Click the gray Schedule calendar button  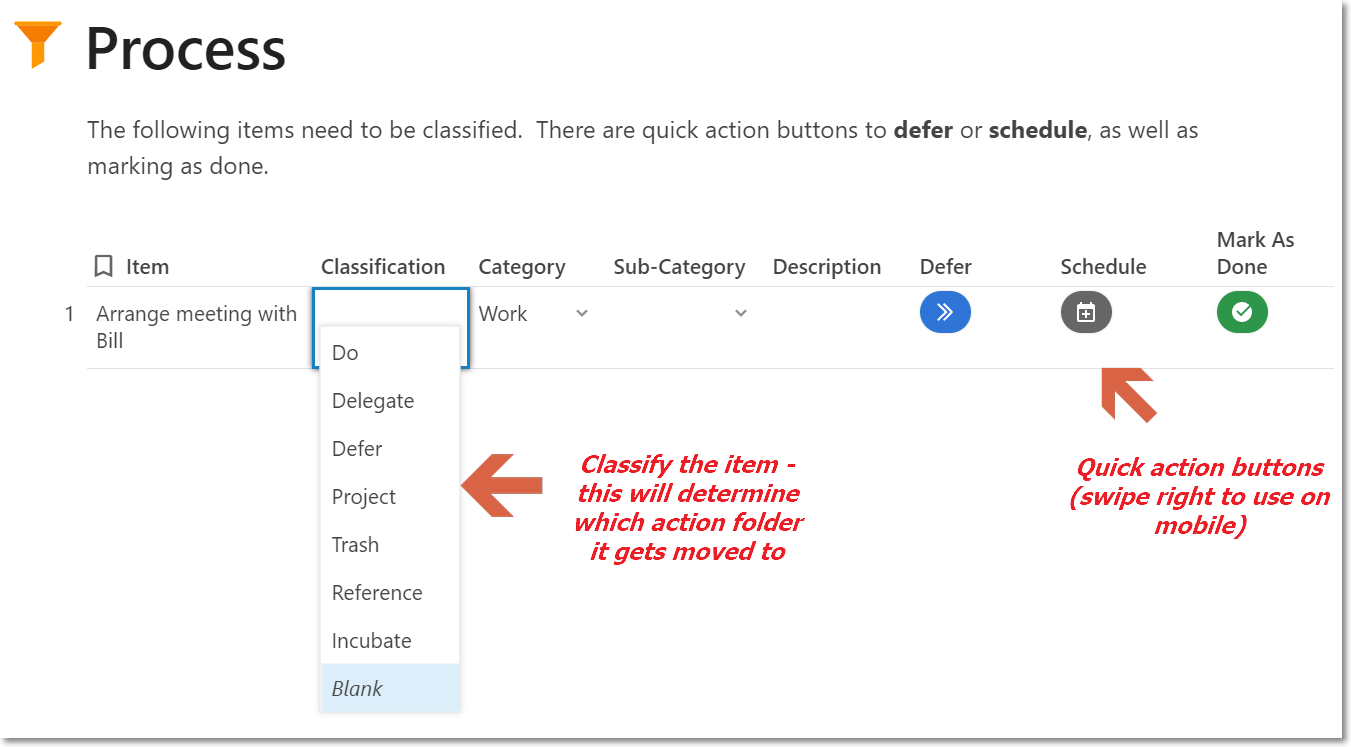coord(1086,313)
